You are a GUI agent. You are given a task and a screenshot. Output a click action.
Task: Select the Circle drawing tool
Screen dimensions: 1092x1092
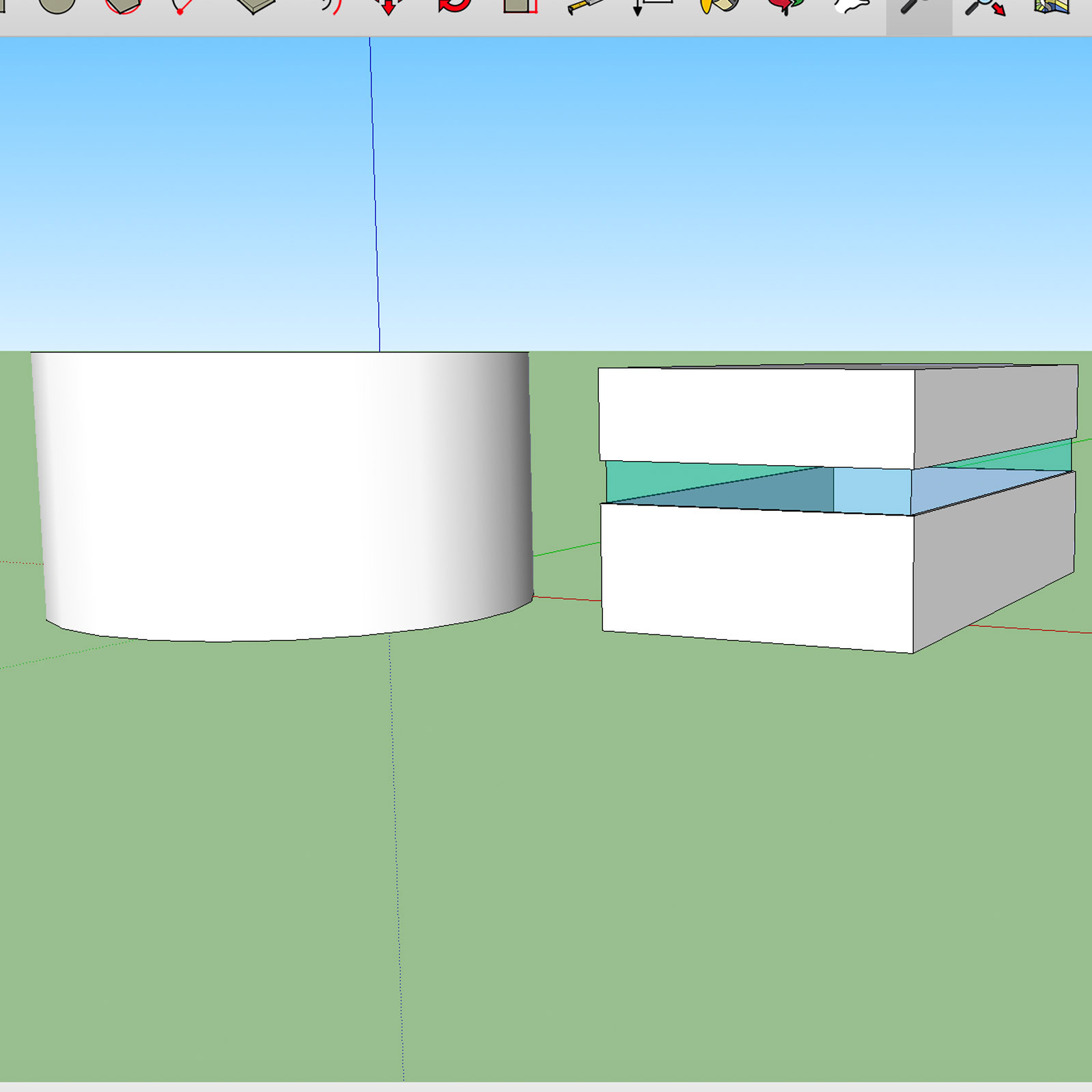pos(57,5)
